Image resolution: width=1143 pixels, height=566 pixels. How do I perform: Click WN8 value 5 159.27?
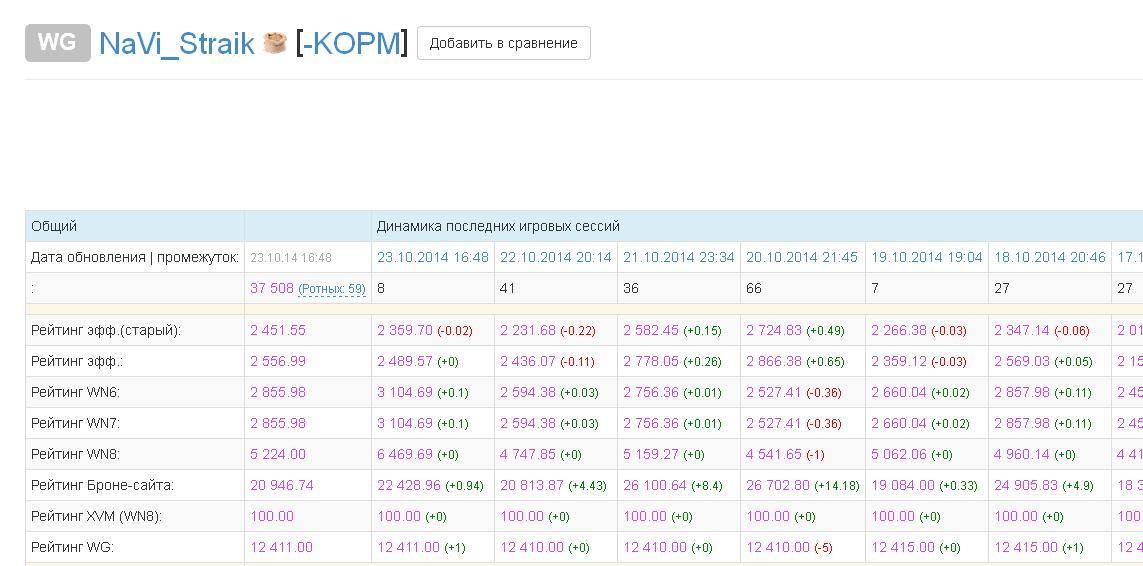[x=652, y=454]
